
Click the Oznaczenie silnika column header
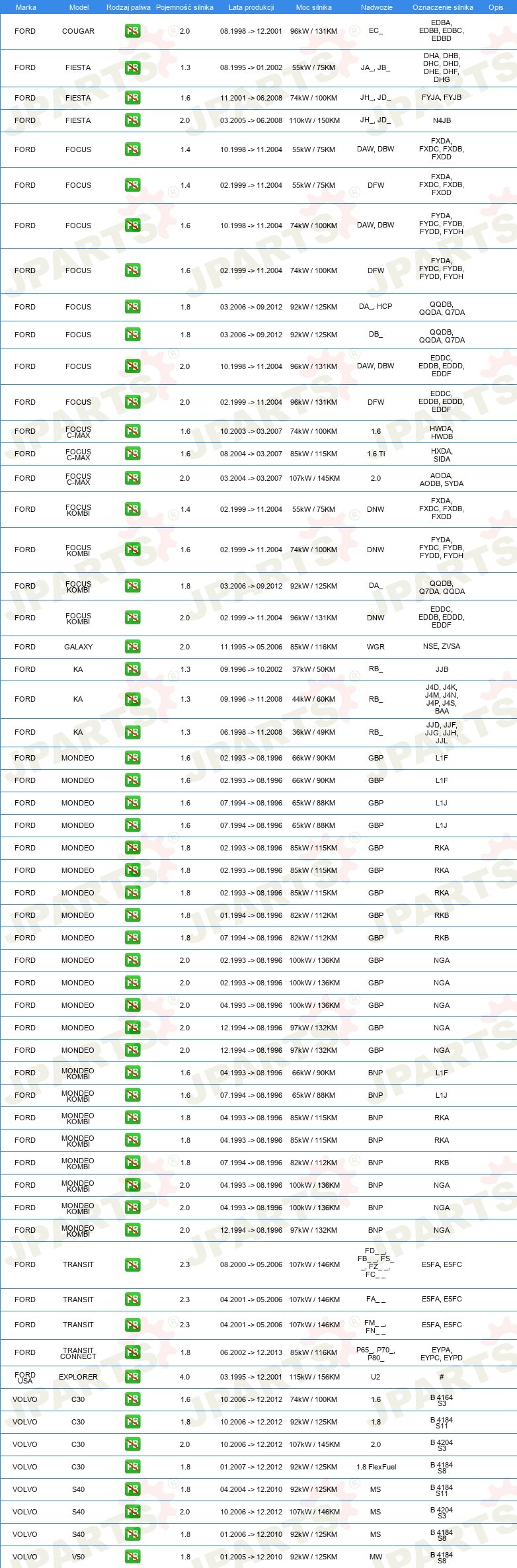pyautogui.click(x=442, y=7)
